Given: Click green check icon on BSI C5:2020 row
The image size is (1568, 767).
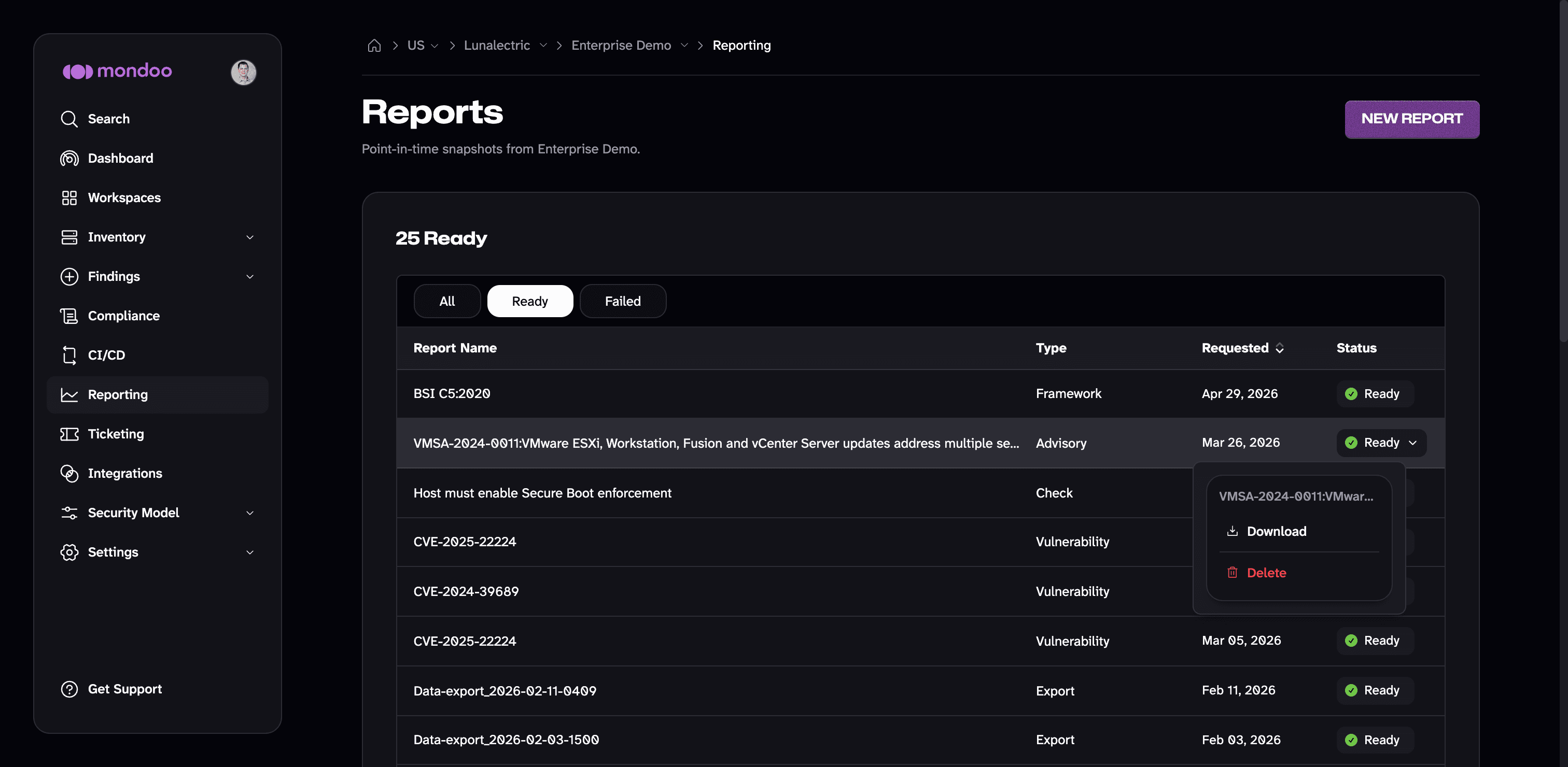Looking at the screenshot, I should click(x=1351, y=394).
